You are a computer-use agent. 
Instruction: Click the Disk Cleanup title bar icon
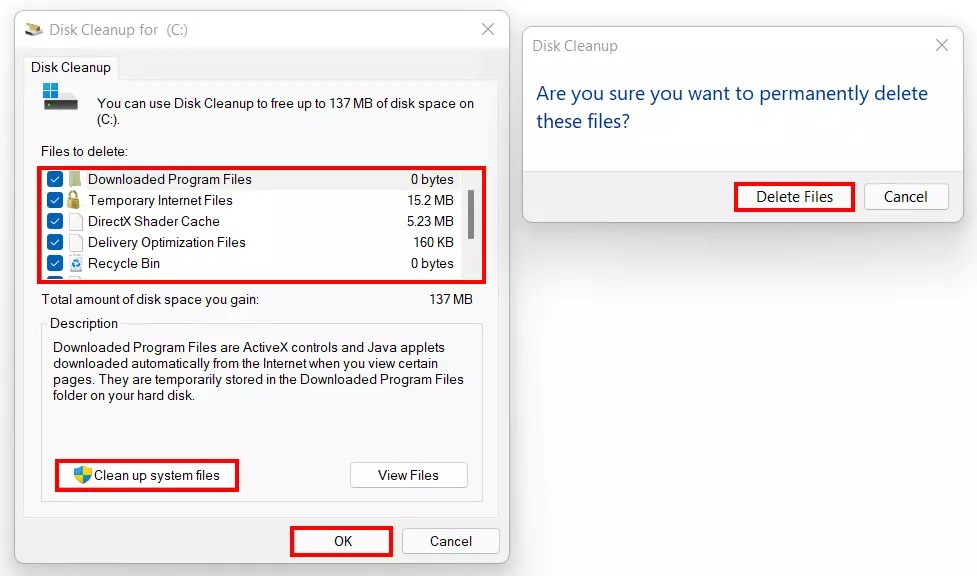[33, 30]
